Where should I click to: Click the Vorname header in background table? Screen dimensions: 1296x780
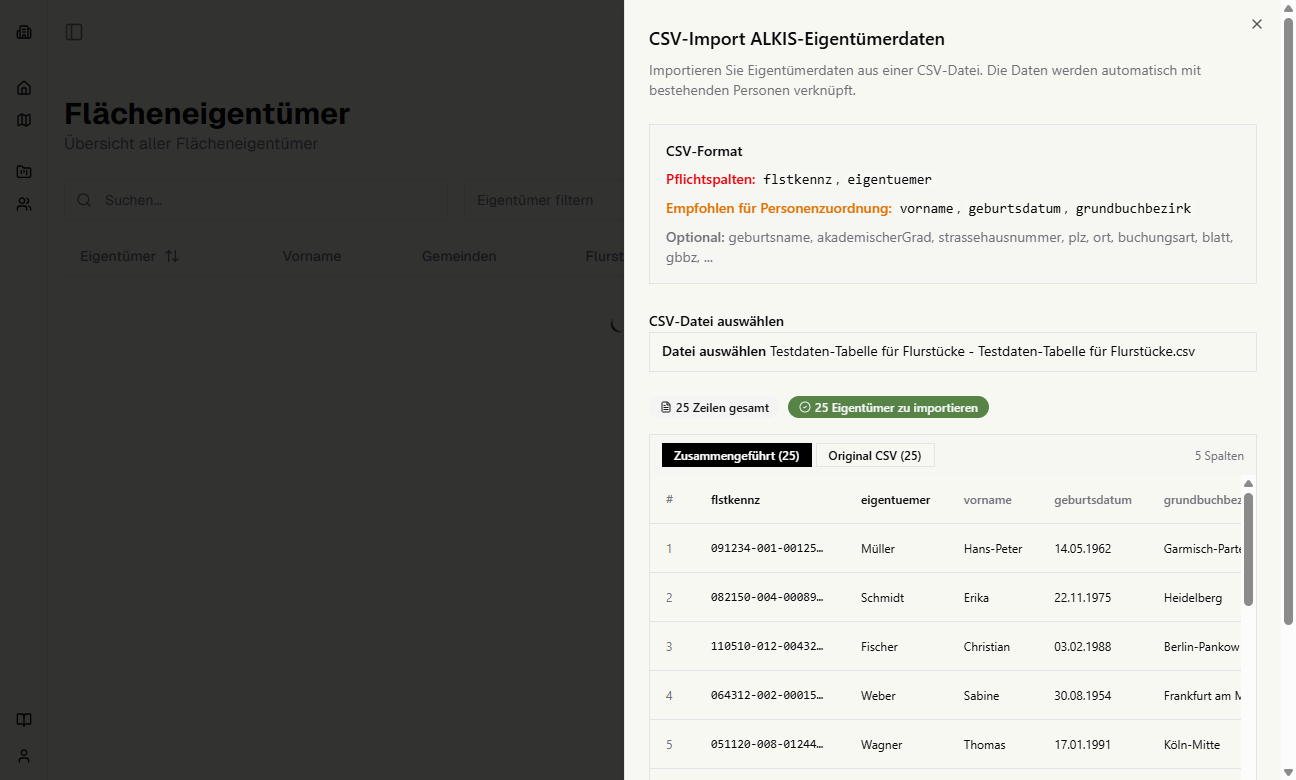(312, 256)
